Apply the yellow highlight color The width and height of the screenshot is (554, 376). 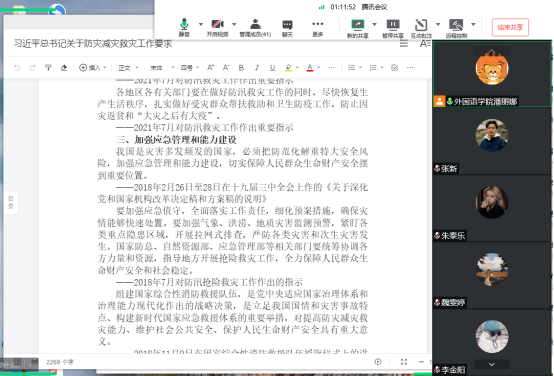pyautogui.click(x=289, y=67)
